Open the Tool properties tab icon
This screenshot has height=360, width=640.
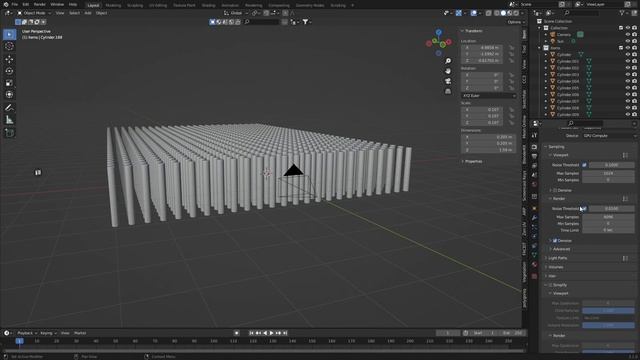pyautogui.click(x=534, y=135)
